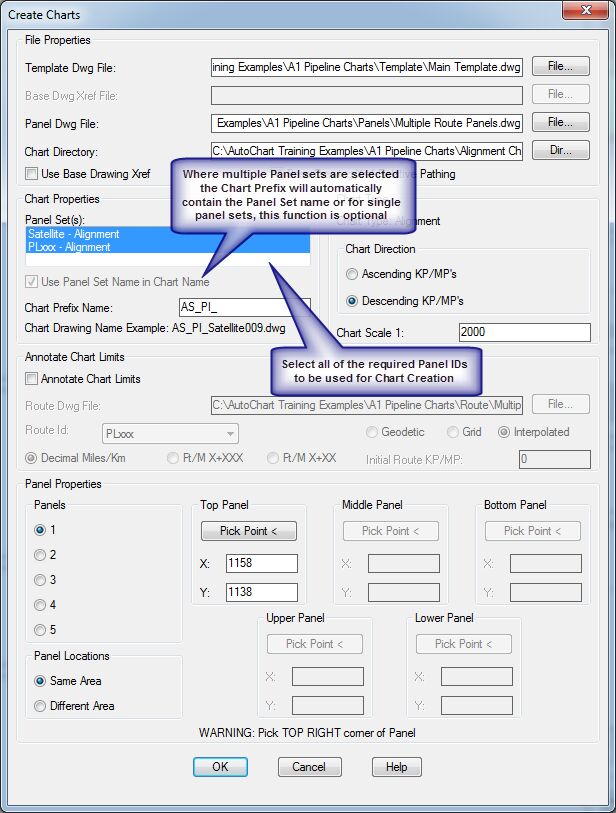Click Lower Panel Pick Point button
Viewport: 616px width, 813px height.
464,644
